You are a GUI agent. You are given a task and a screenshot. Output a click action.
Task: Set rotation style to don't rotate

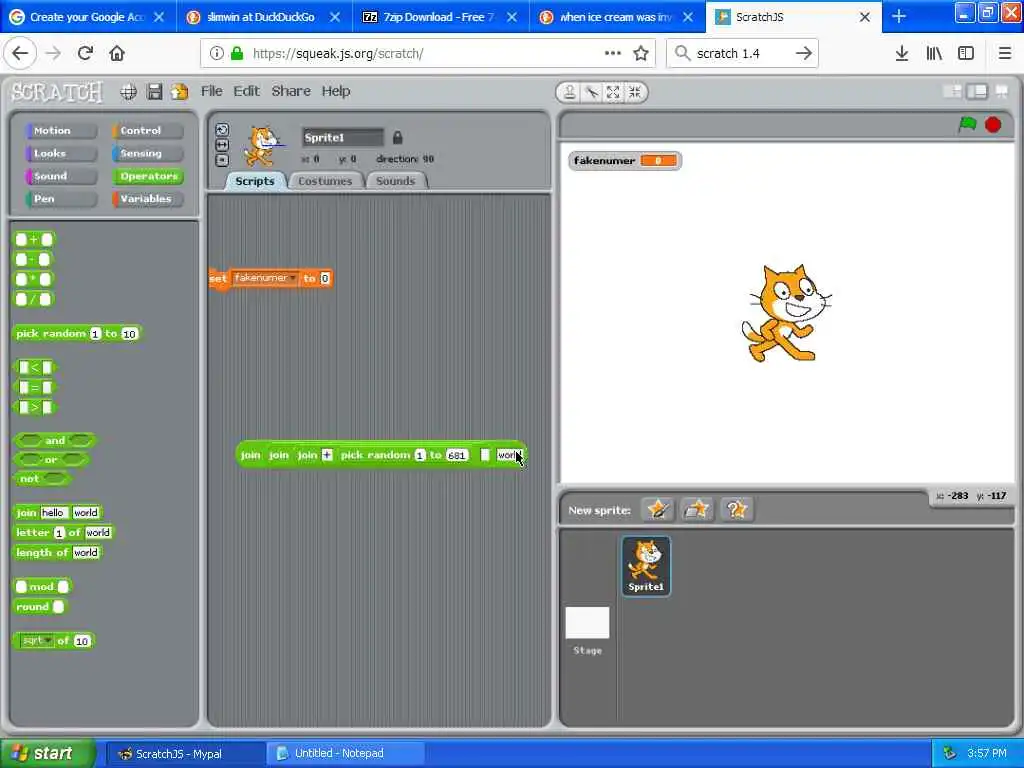pyautogui.click(x=222, y=159)
